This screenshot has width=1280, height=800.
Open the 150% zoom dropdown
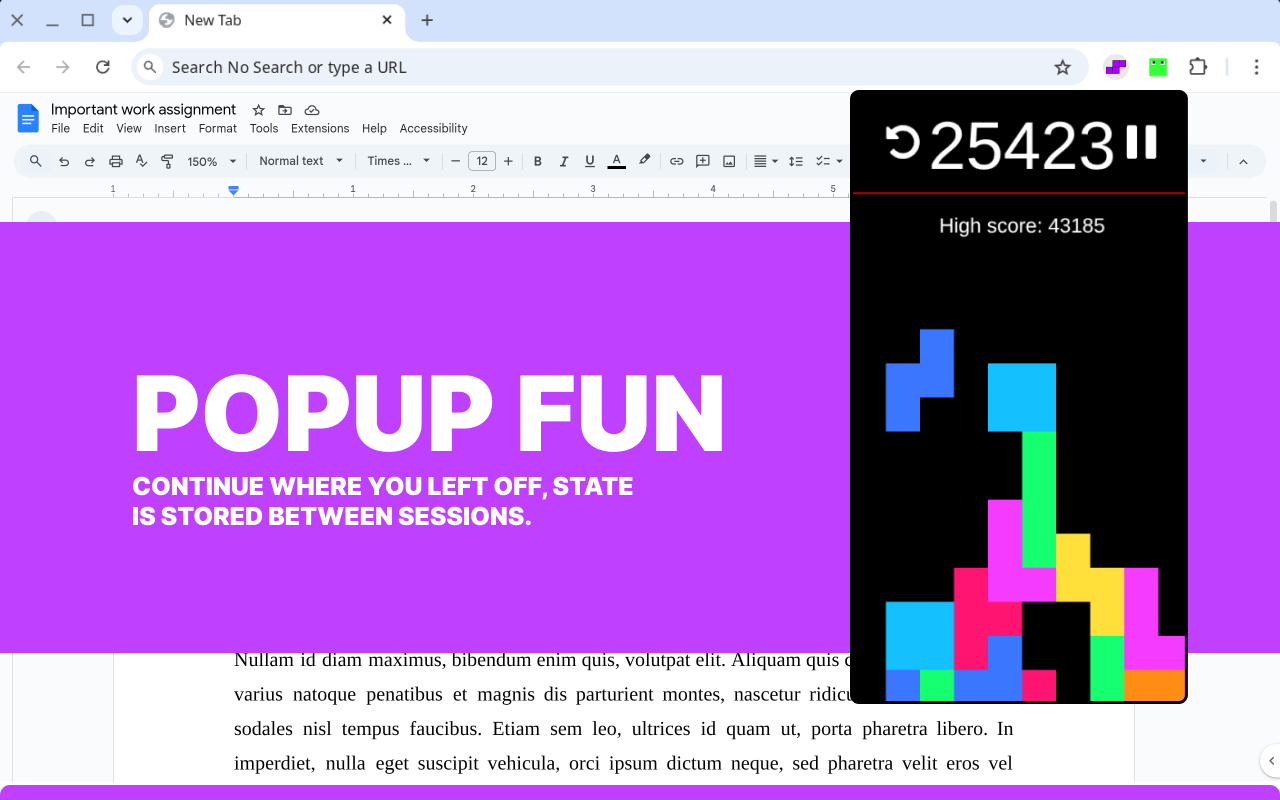coord(212,161)
